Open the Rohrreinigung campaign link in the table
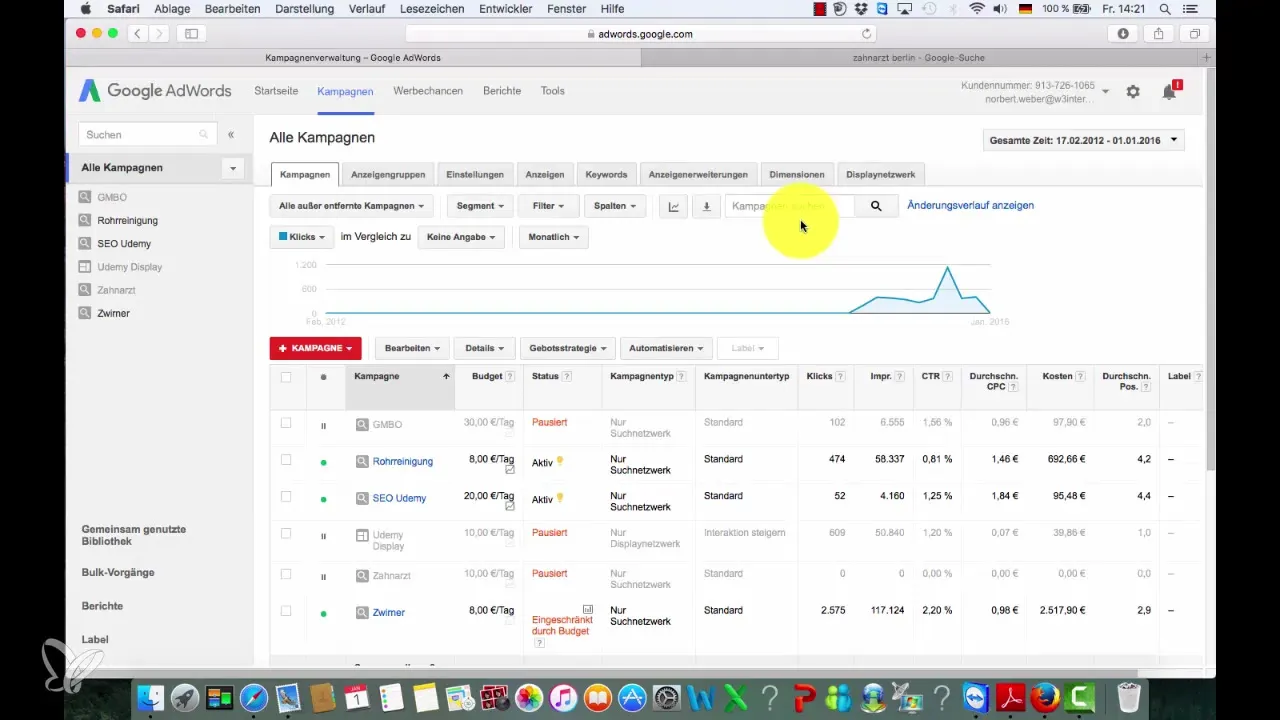 coord(402,462)
